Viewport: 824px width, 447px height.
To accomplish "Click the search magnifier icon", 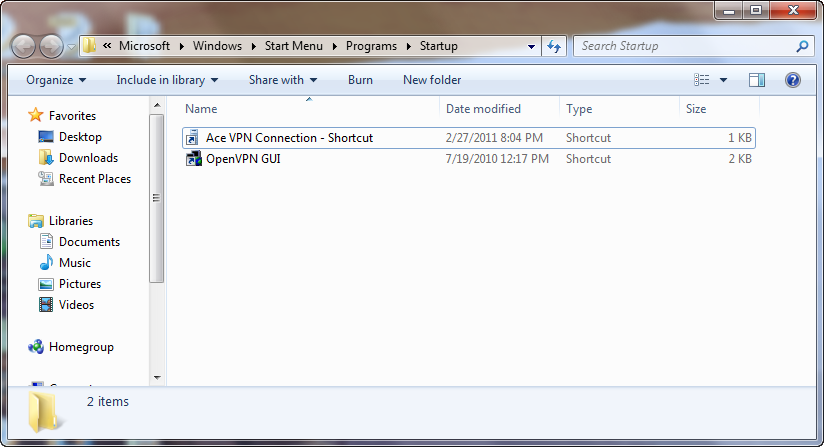I will point(802,46).
